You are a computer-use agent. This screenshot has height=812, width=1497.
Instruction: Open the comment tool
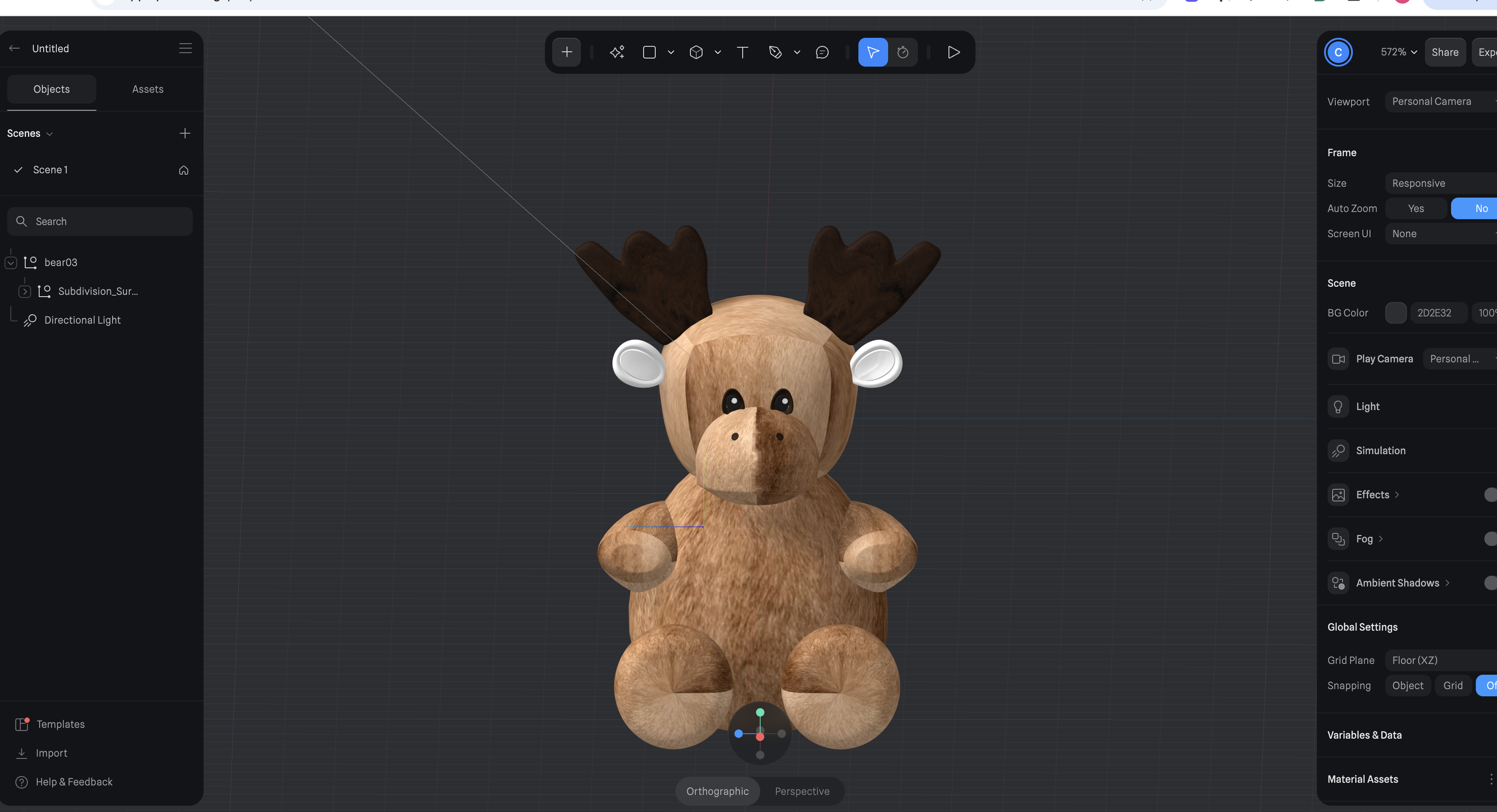tap(822, 52)
